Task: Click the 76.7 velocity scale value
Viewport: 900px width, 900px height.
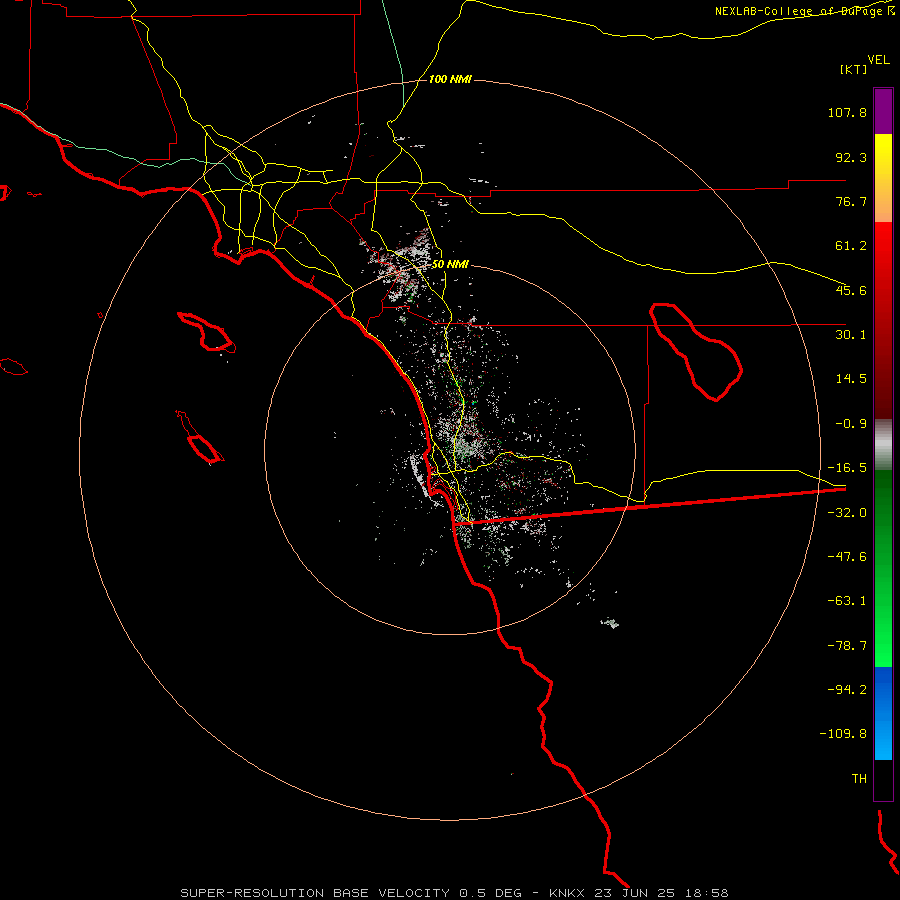Action: 851,201
